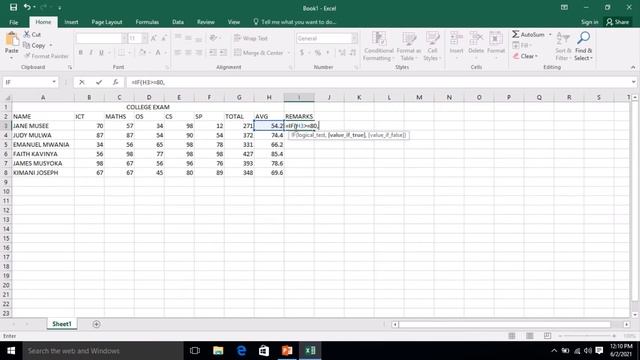Click Insert cells icon

coord(456,39)
